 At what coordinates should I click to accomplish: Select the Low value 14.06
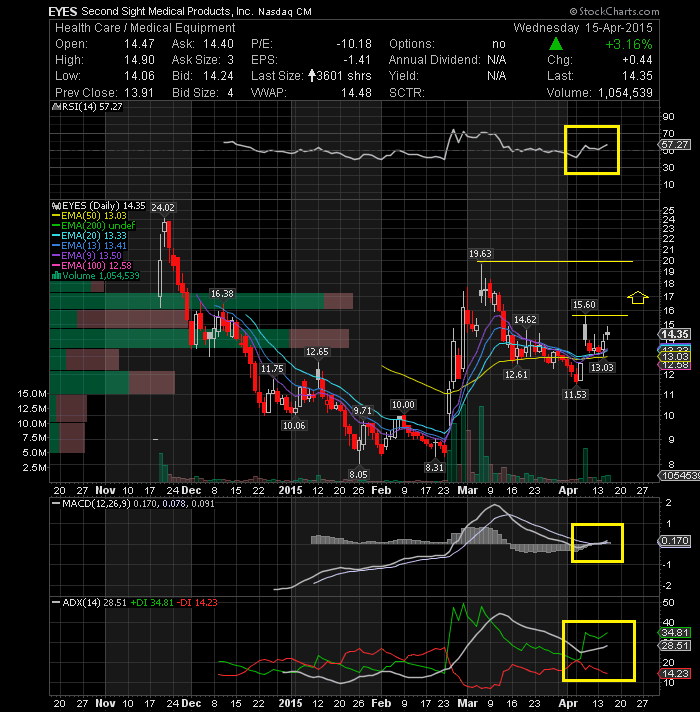(139, 76)
